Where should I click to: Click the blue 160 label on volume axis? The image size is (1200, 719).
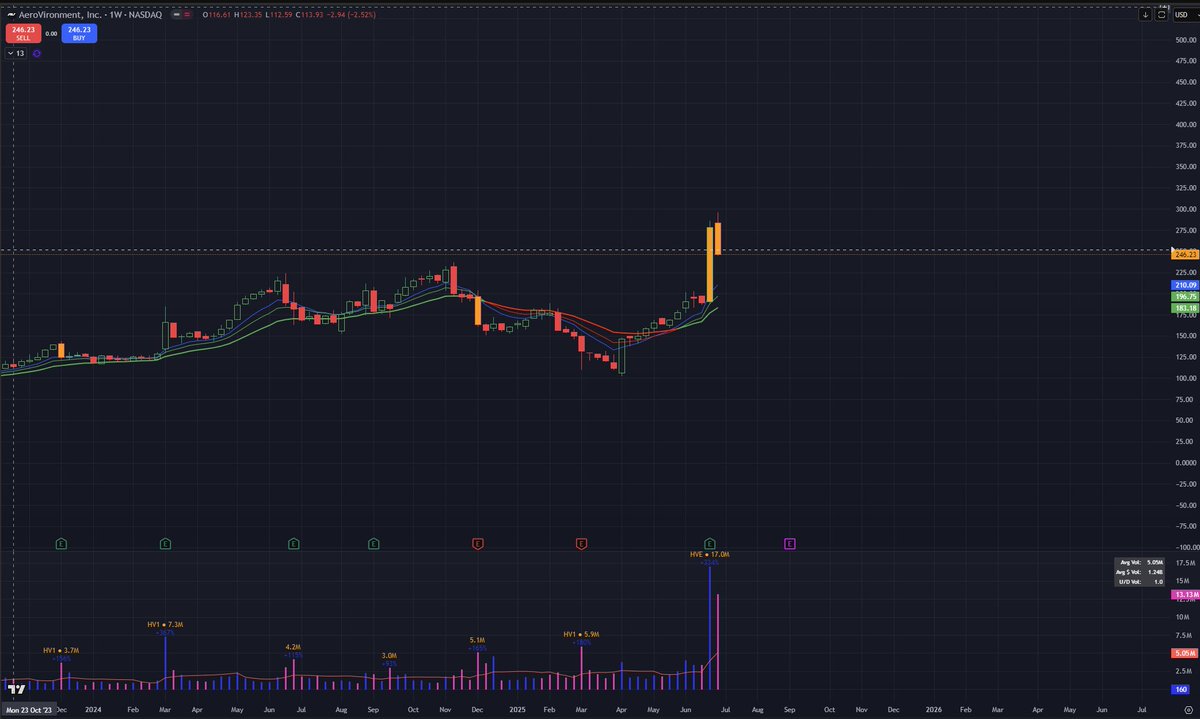coord(1182,689)
